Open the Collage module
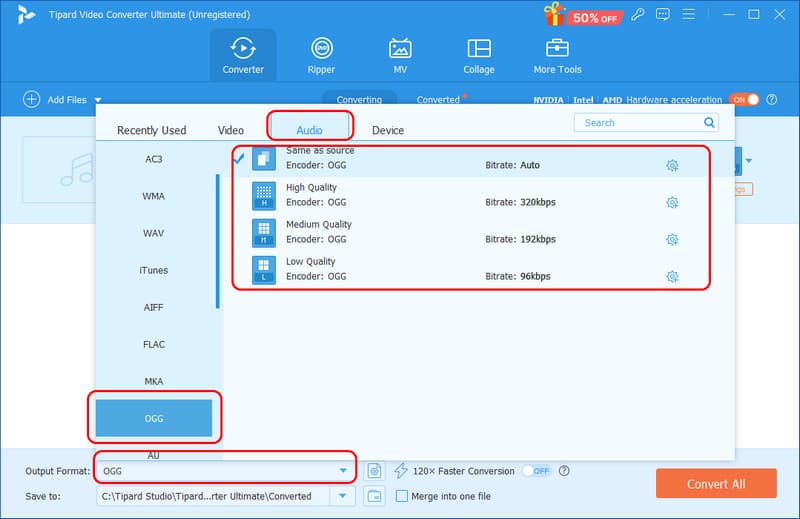800x519 pixels. coord(479,55)
